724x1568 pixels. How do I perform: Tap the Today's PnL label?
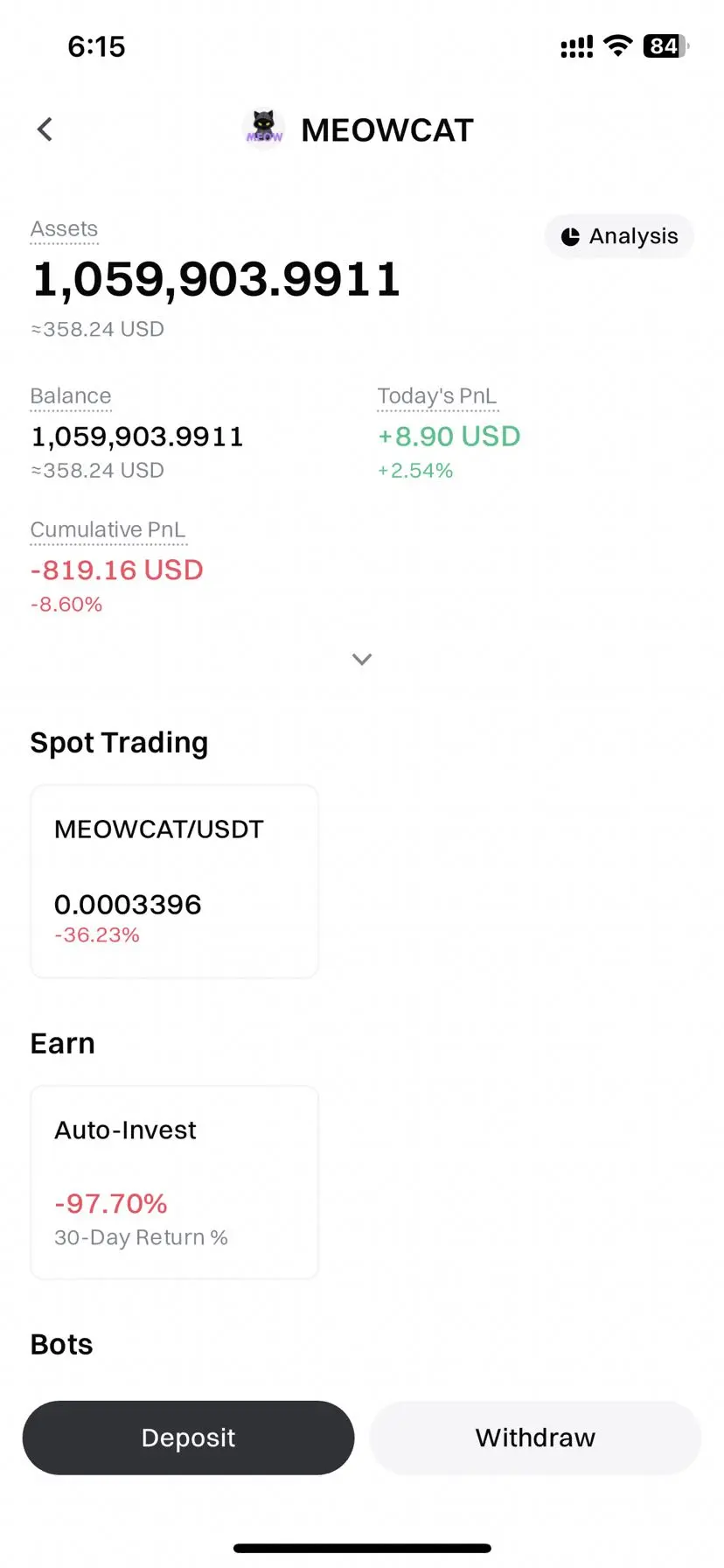[x=437, y=396]
